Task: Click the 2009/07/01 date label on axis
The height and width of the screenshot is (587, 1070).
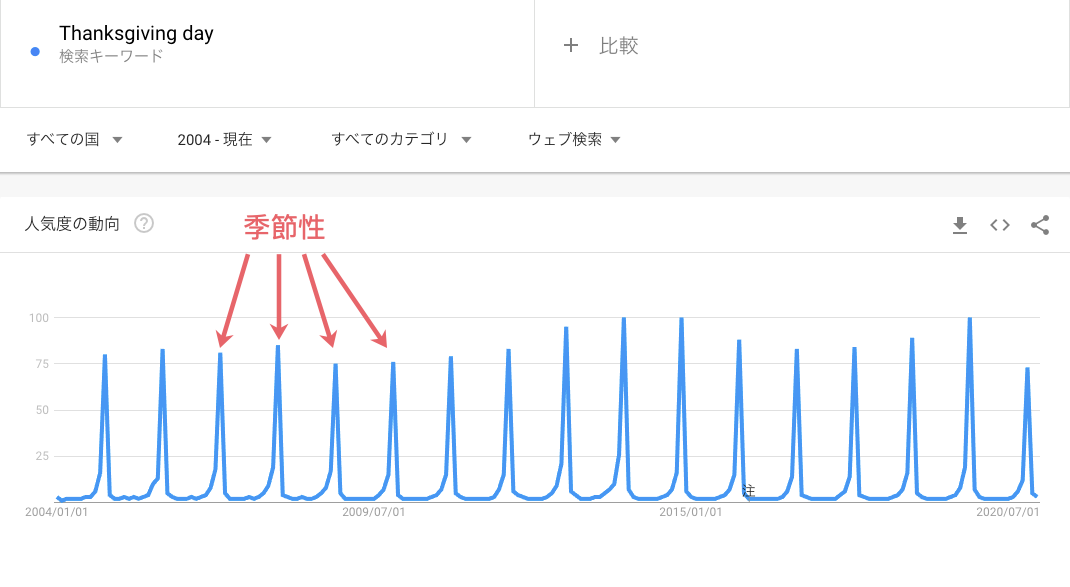Action: point(374,512)
